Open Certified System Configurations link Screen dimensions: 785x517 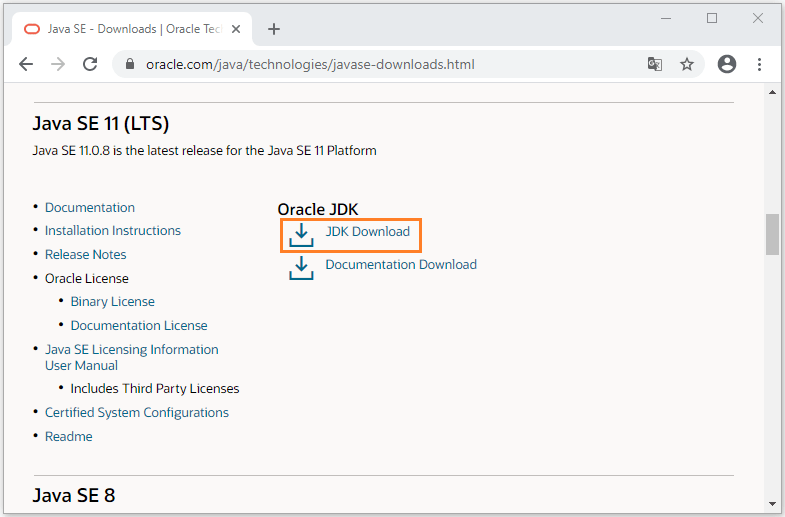click(x=137, y=413)
